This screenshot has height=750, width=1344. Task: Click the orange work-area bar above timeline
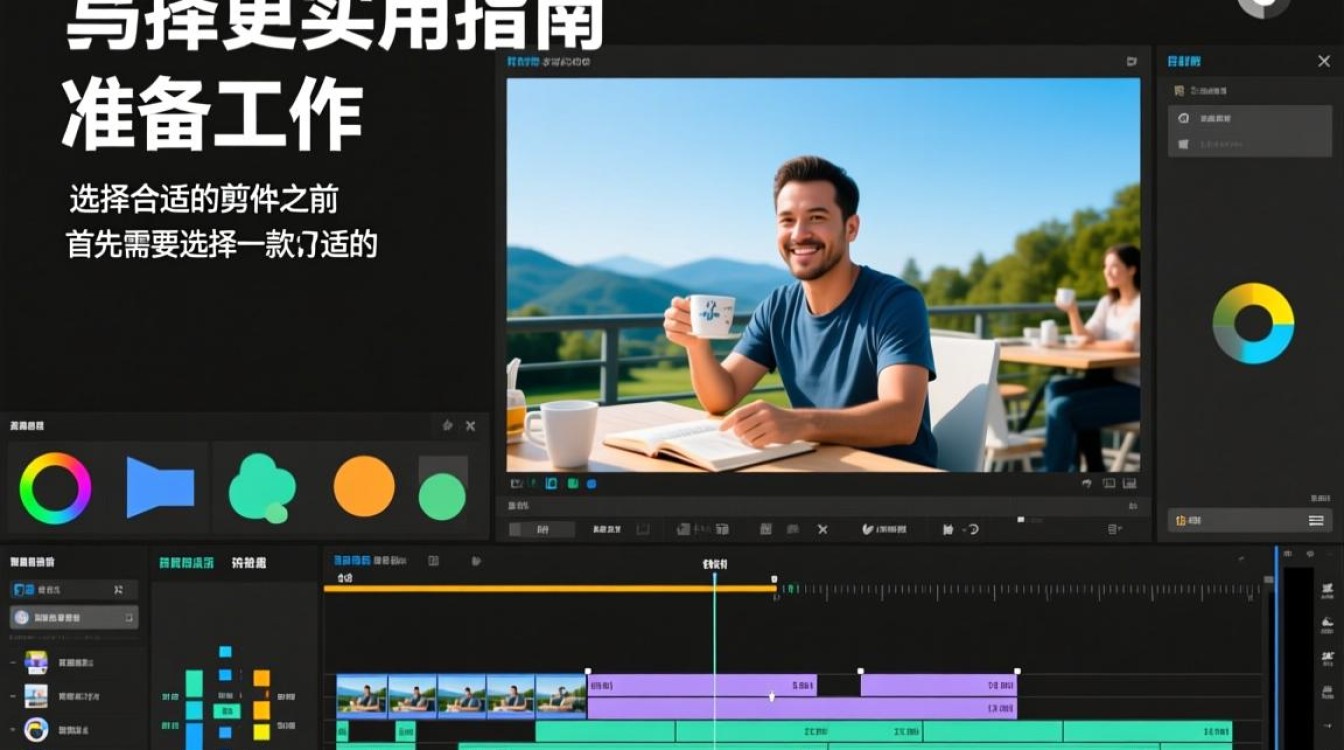tap(549, 588)
